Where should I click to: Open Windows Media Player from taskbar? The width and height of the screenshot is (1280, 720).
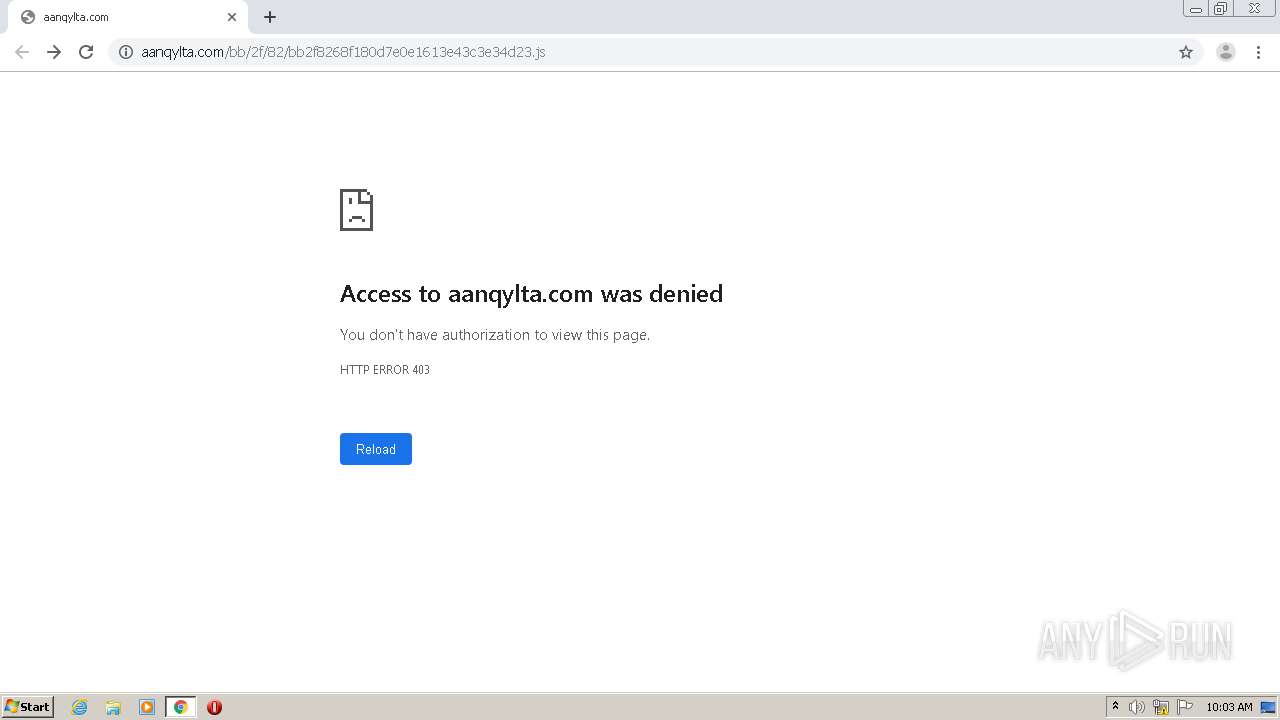click(147, 707)
